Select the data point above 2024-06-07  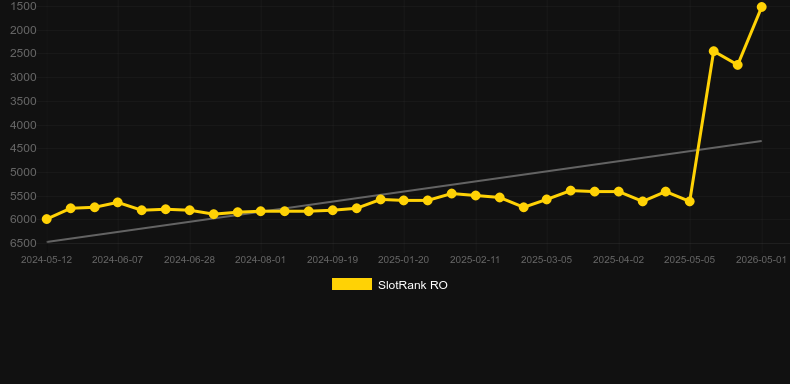[118, 203]
